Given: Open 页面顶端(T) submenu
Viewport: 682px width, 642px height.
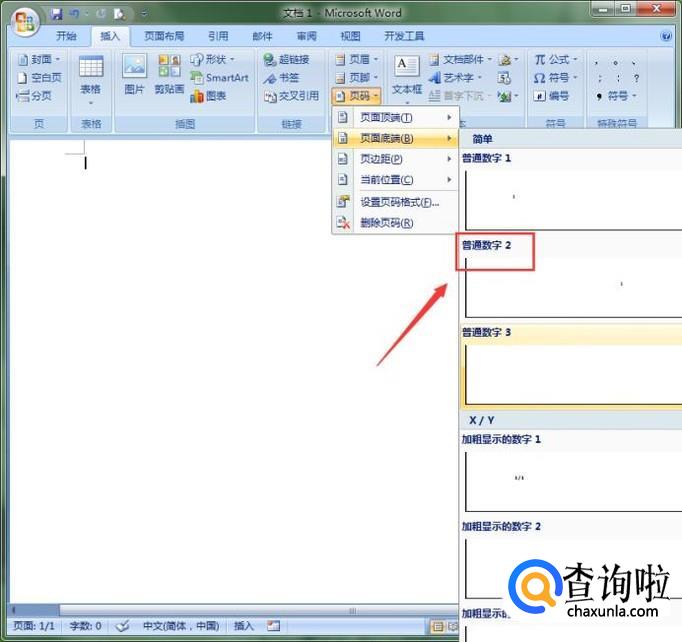Looking at the screenshot, I should click(x=395, y=117).
